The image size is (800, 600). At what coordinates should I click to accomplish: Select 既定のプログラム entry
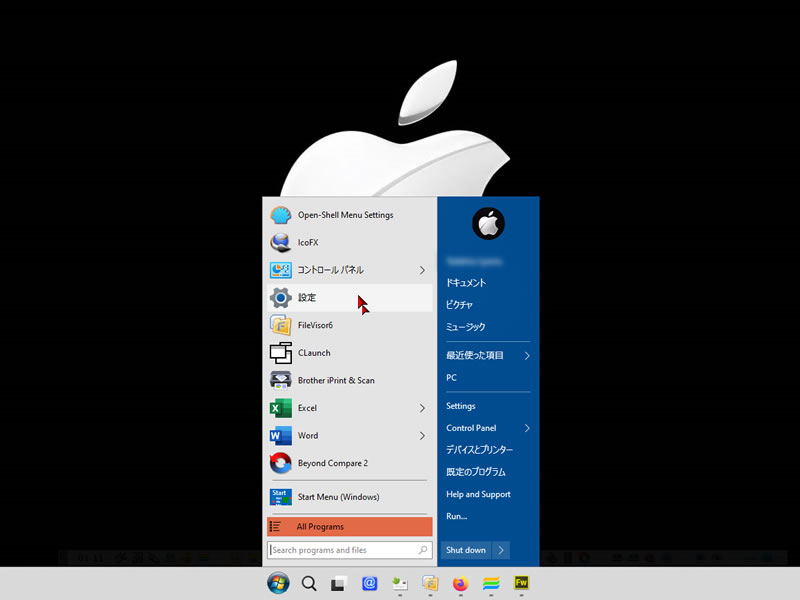coord(476,472)
